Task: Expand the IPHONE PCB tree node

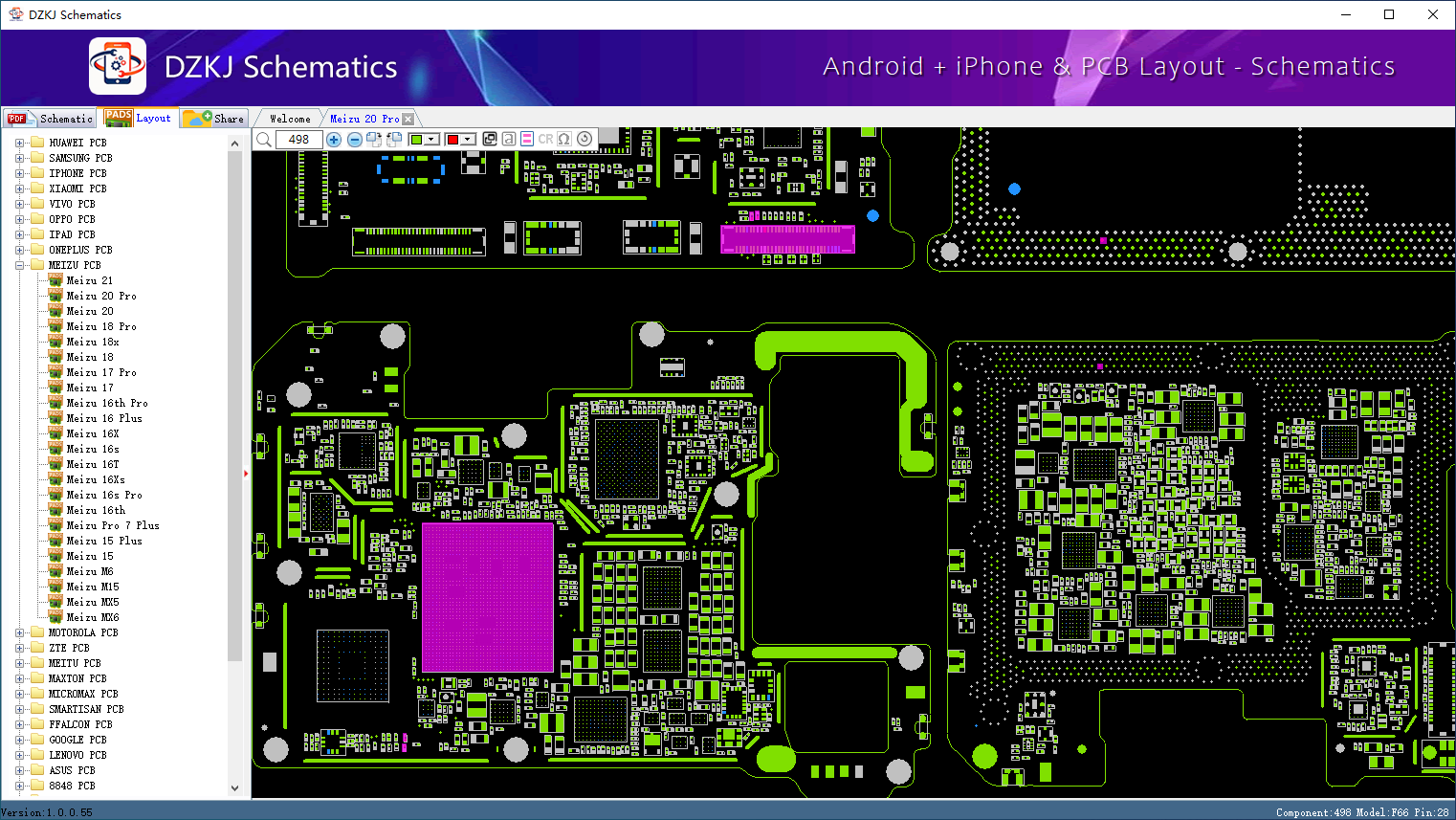Action: [x=19, y=173]
